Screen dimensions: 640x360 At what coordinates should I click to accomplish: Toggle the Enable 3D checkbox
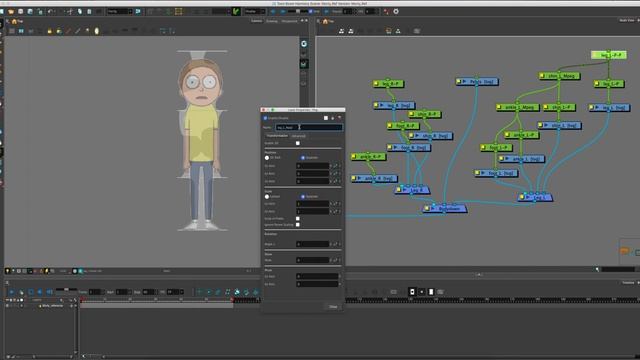click(298, 143)
